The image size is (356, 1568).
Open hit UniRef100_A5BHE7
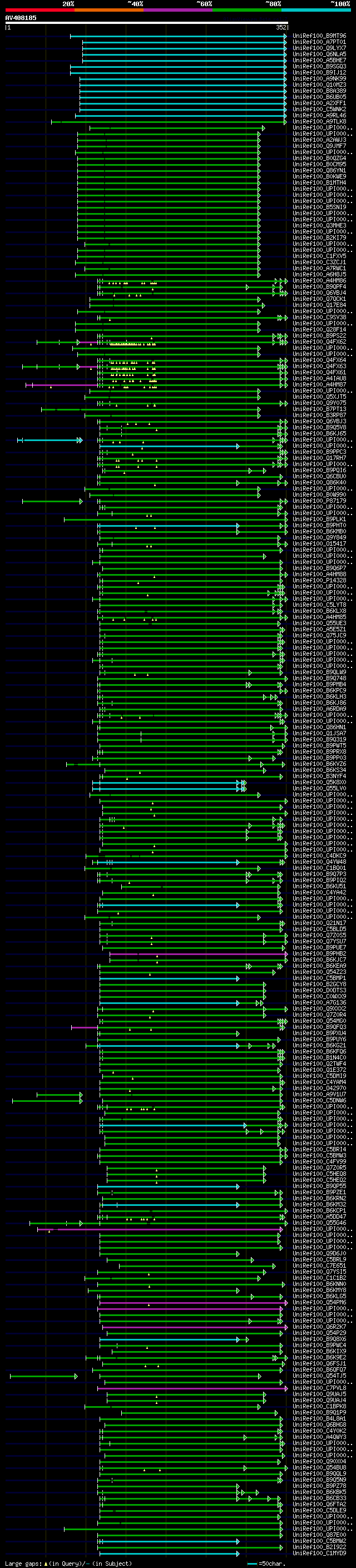point(319,60)
